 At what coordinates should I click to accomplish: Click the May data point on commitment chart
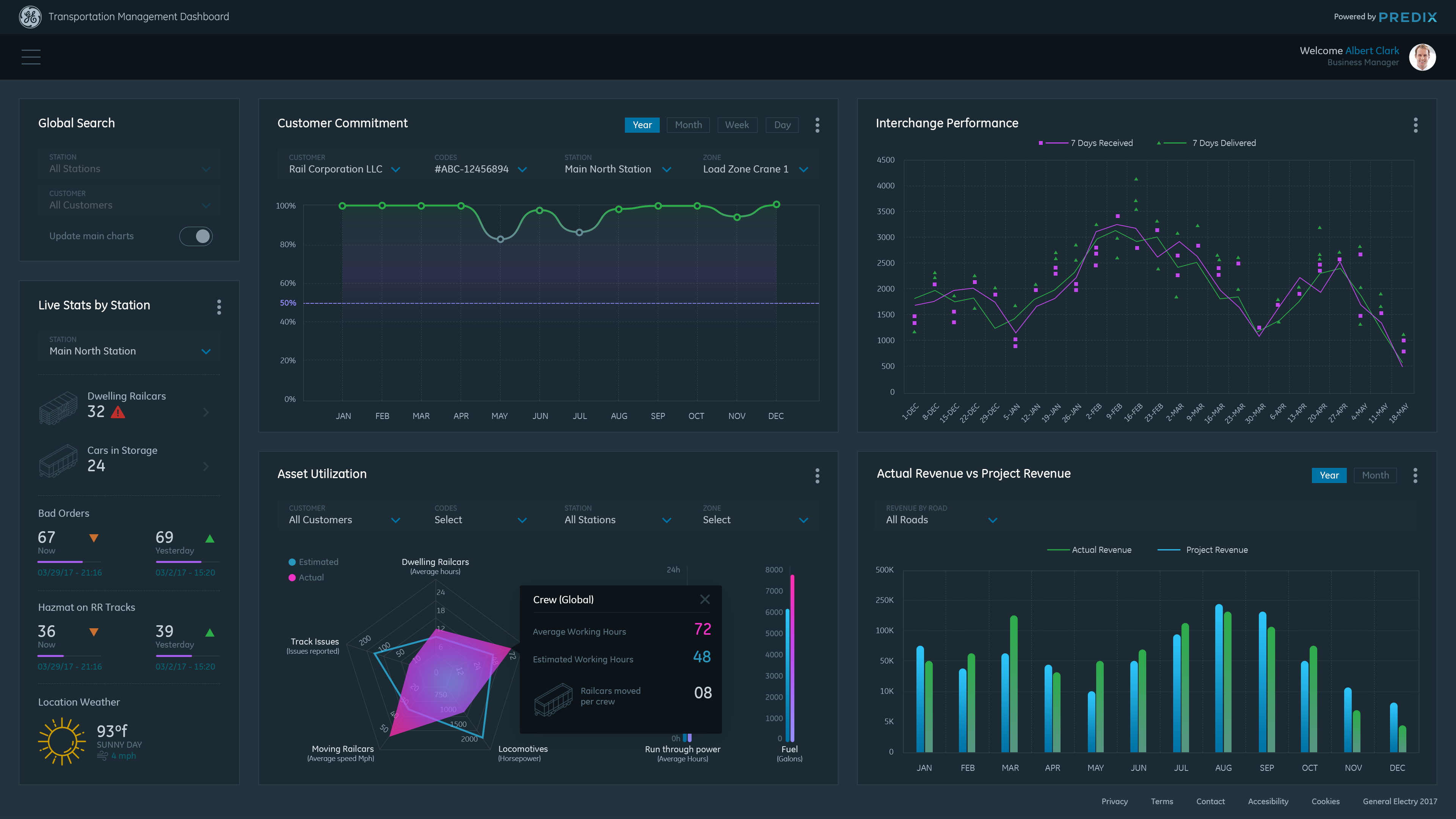[x=500, y=240]
